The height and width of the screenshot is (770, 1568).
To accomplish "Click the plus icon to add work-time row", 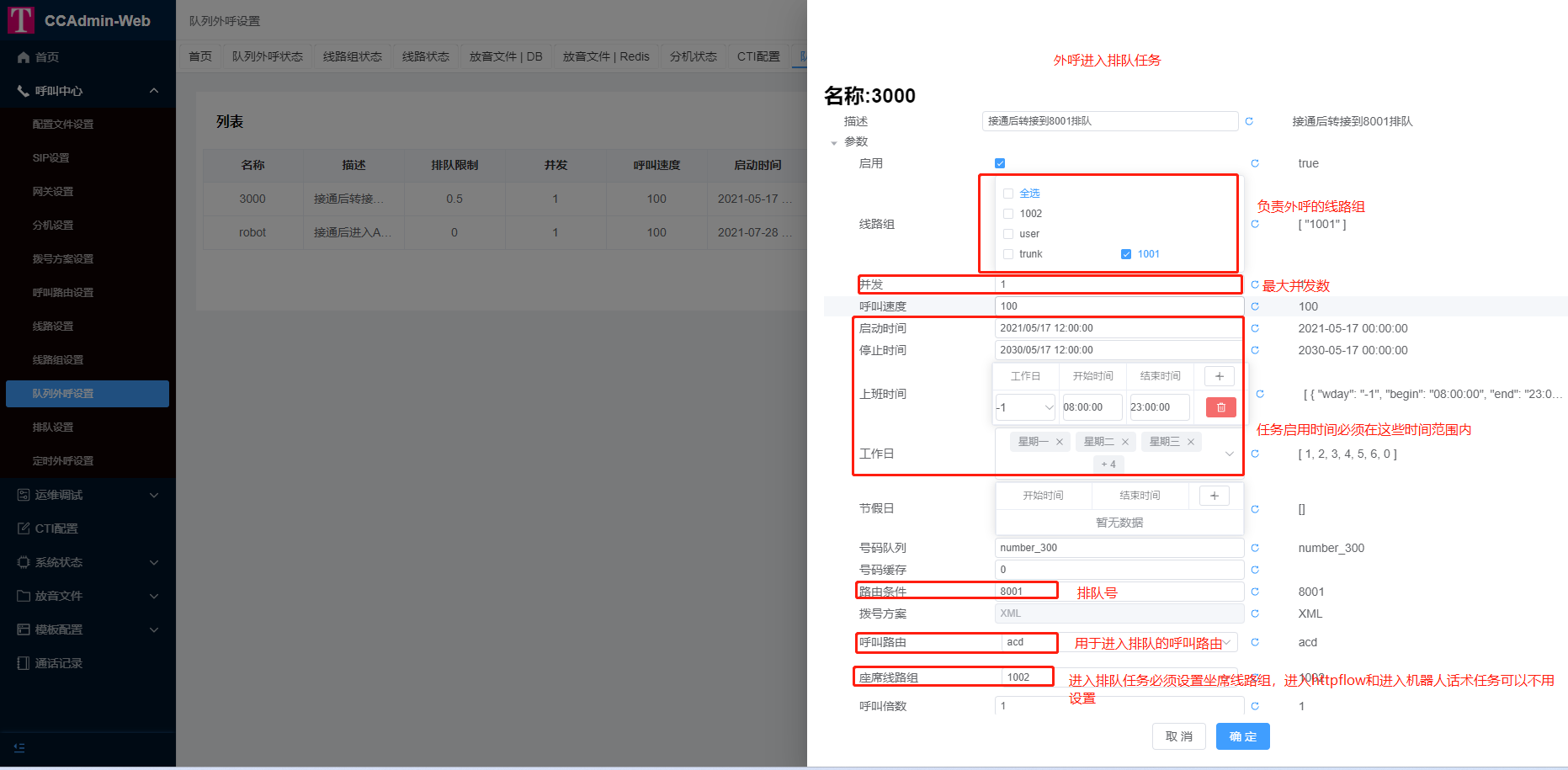I will (x=1219, y=376).
